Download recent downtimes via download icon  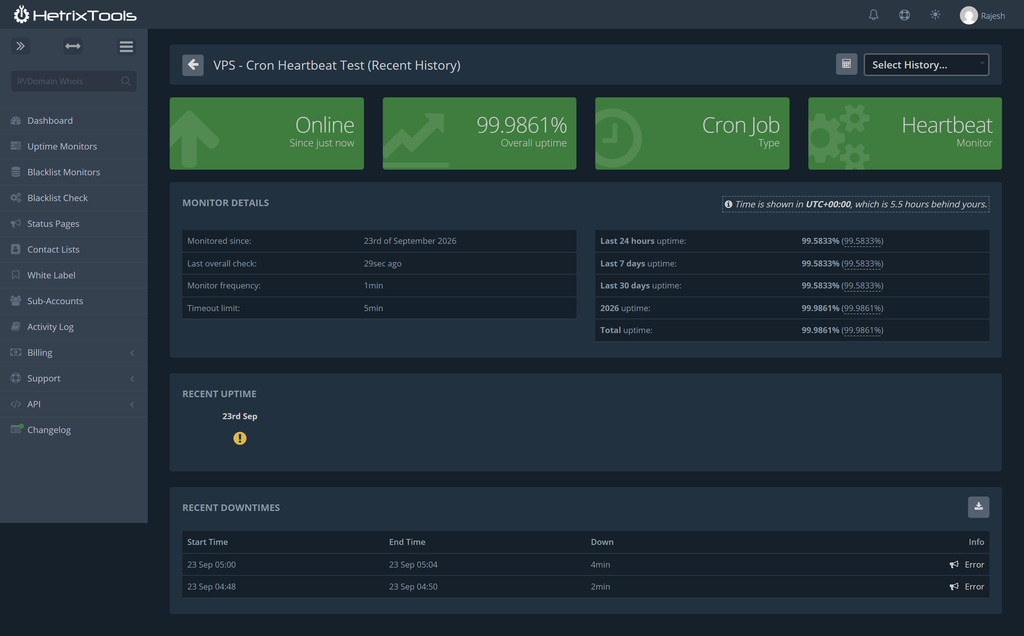(978, 507)
